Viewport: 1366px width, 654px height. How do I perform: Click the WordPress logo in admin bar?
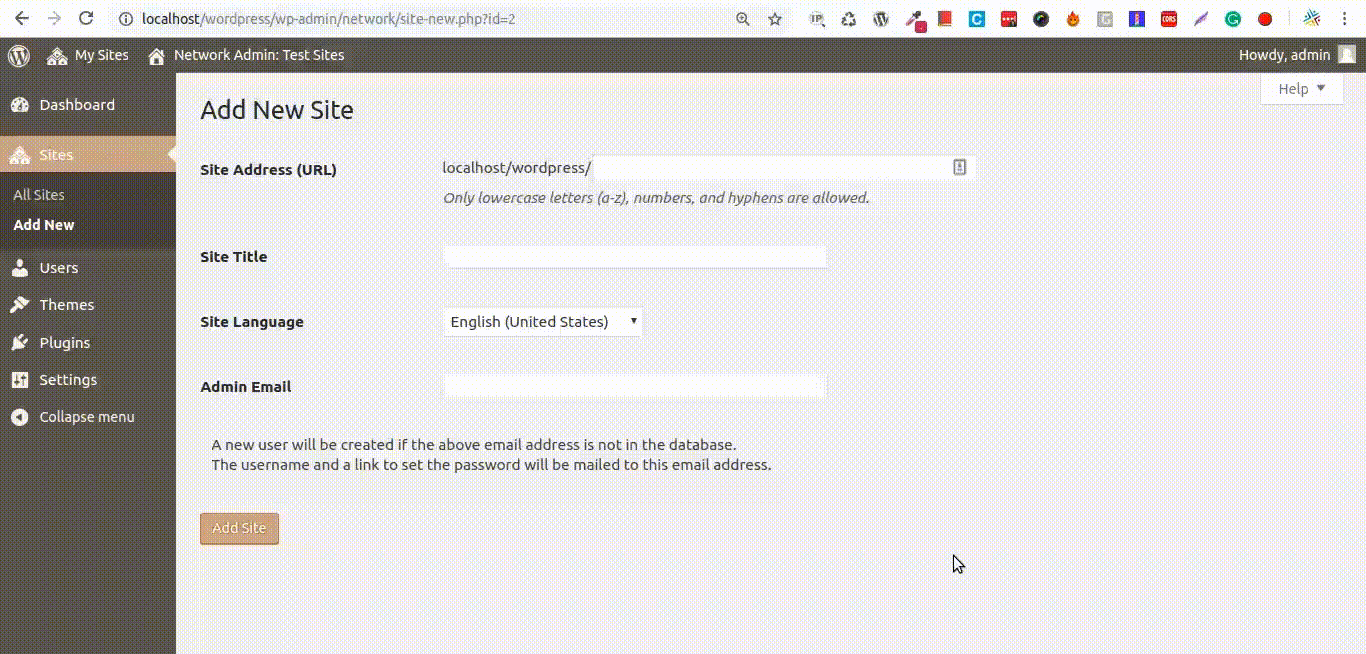(x=19, y=55)
